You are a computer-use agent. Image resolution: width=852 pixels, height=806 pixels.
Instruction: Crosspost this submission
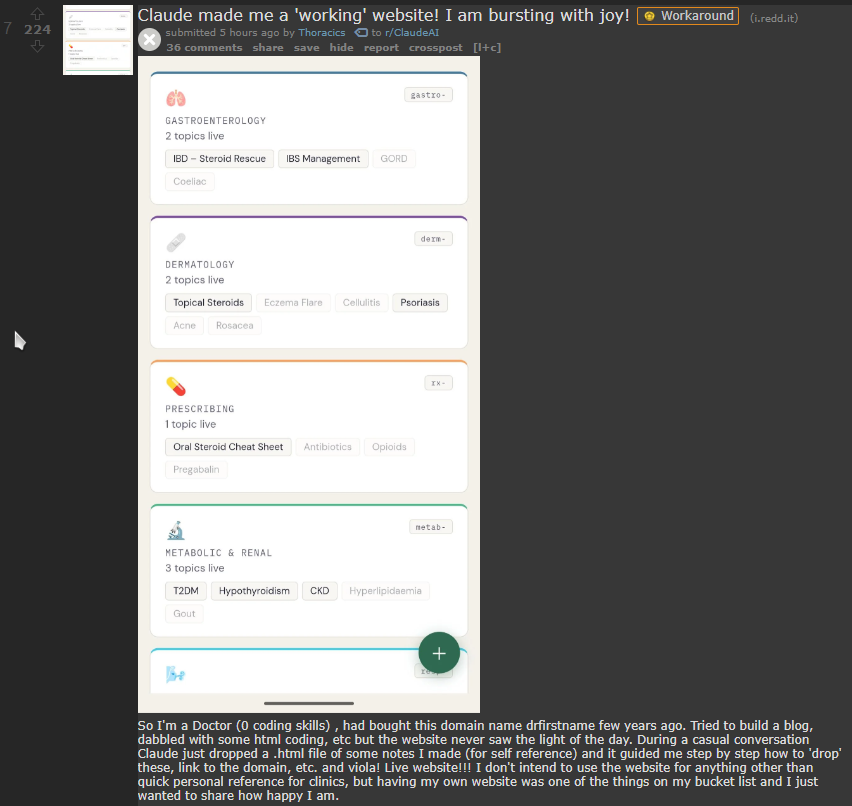click(x=436, y=47)
